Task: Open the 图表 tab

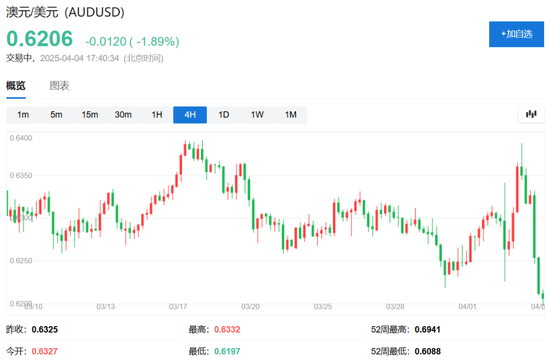Action: pyautogui.click(x=59, y=86)
